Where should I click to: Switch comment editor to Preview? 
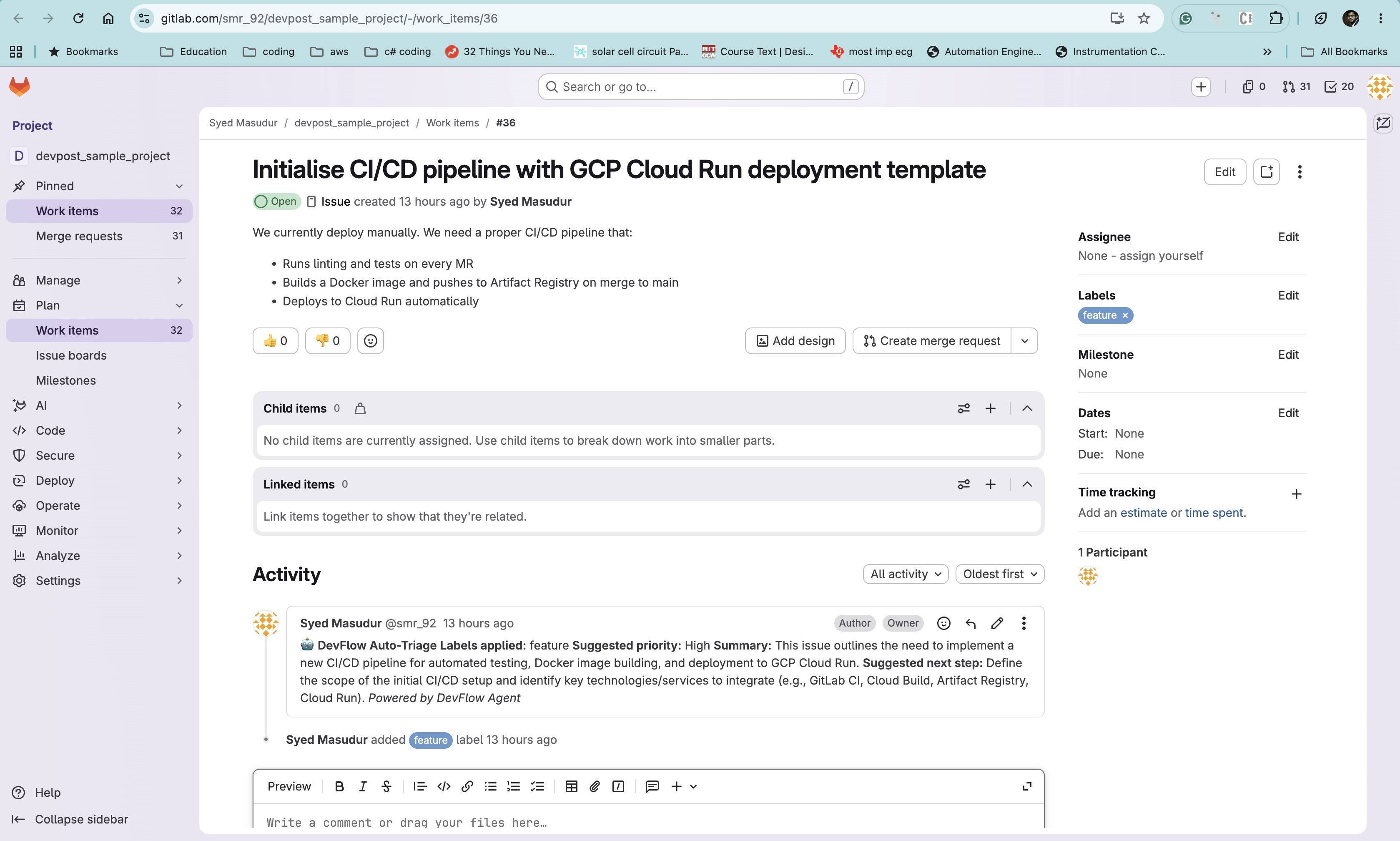[x=289, y=787]
